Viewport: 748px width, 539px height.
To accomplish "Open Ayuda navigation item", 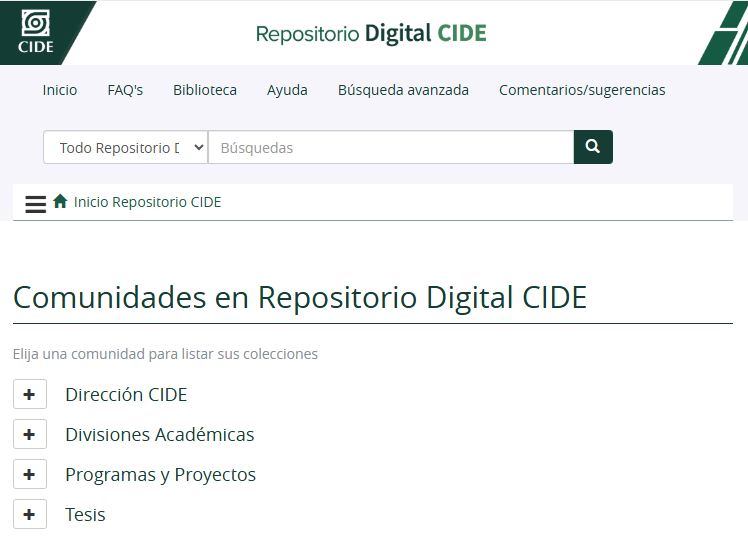I will [x=287, y=90].
